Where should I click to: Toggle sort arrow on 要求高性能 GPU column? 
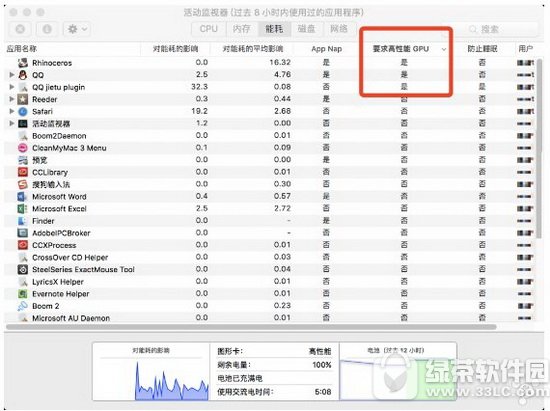(x=444, y=49)
